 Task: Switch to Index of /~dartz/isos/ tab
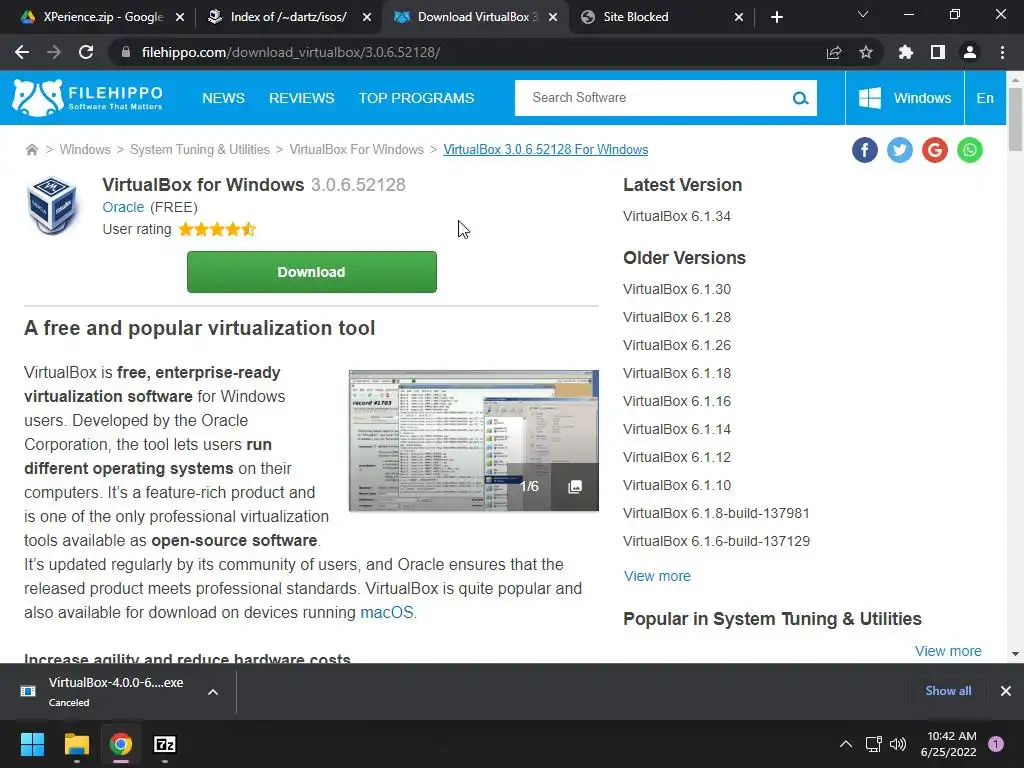tap(289, 17)
